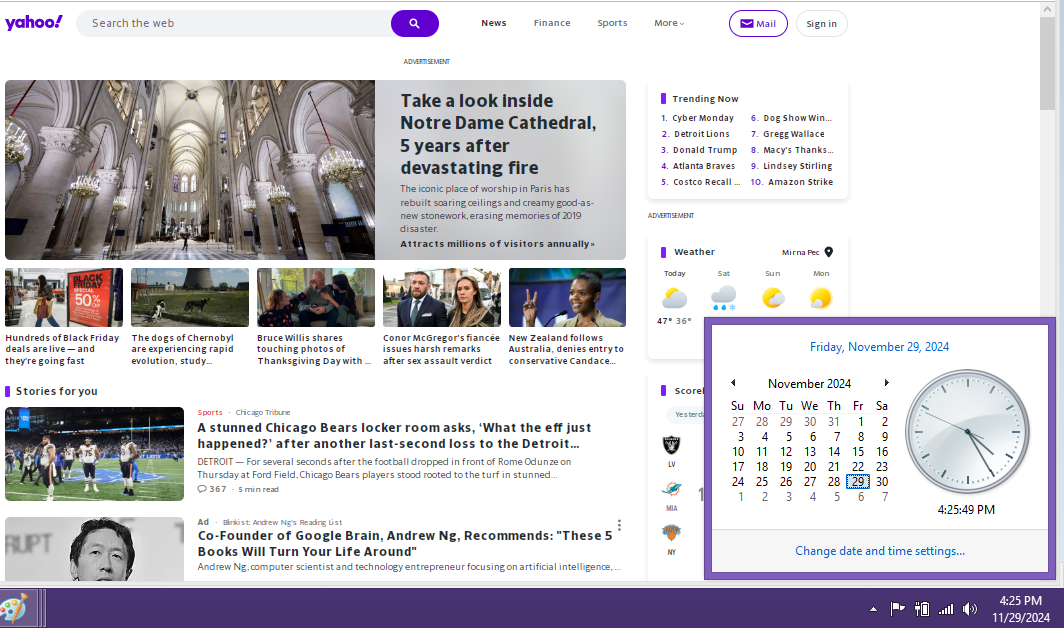Open the three-dot menu on the Andrew Ng ad

[619, 525]
